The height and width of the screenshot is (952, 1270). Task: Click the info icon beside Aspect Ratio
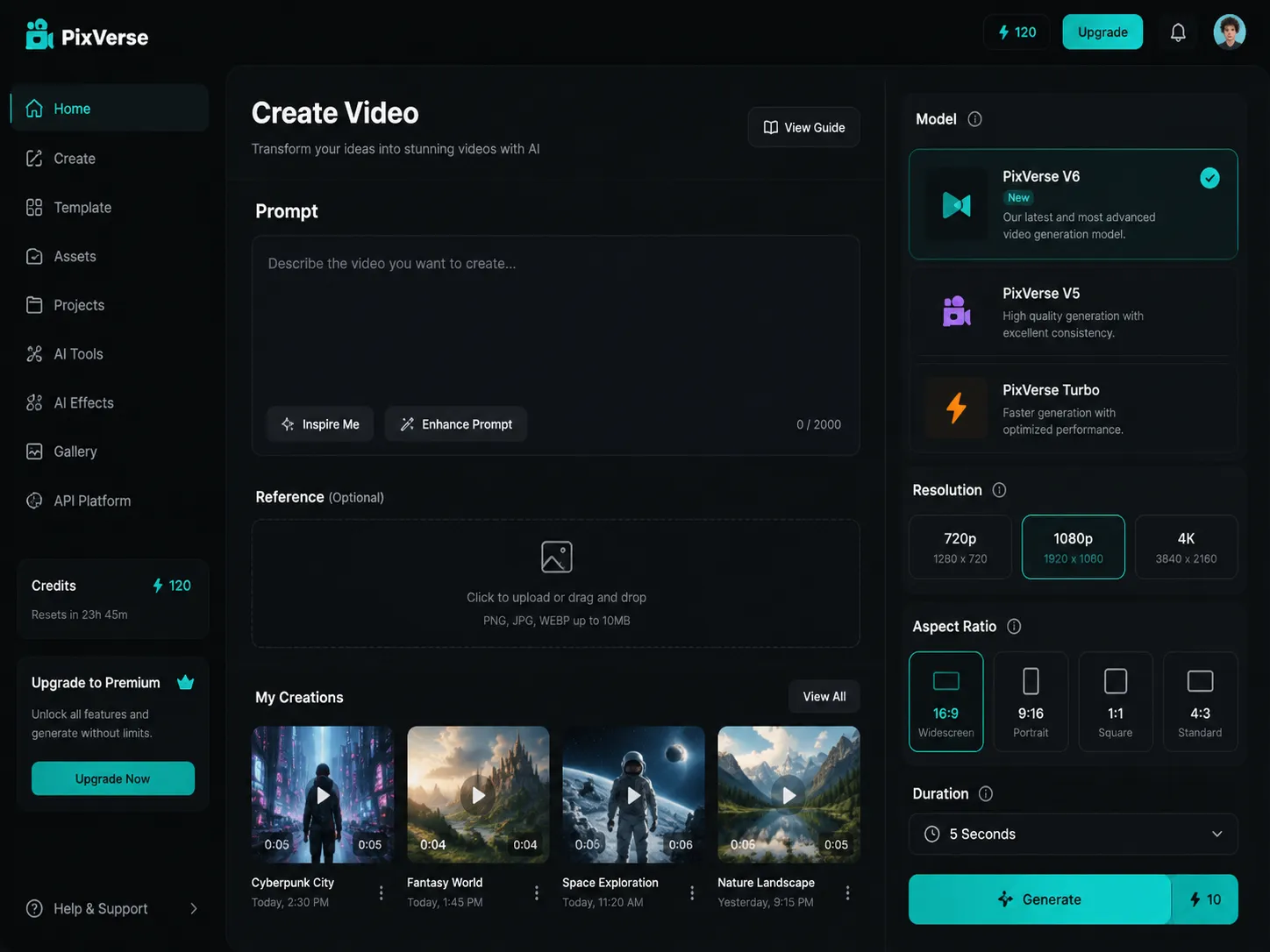(x=1014, y=626)
